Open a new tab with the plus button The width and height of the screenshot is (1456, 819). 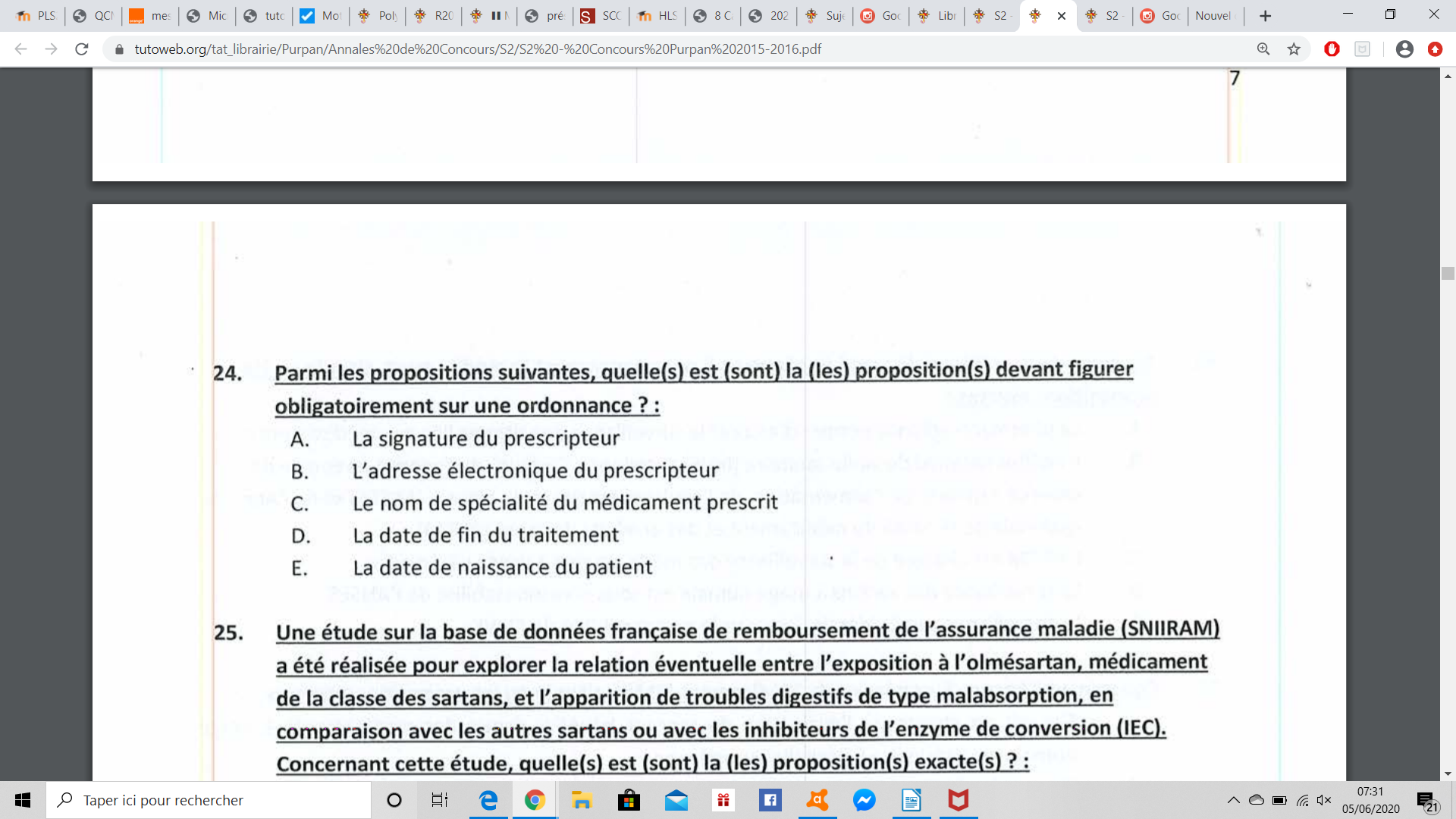pyautogui.click(x=1265, y=15)
